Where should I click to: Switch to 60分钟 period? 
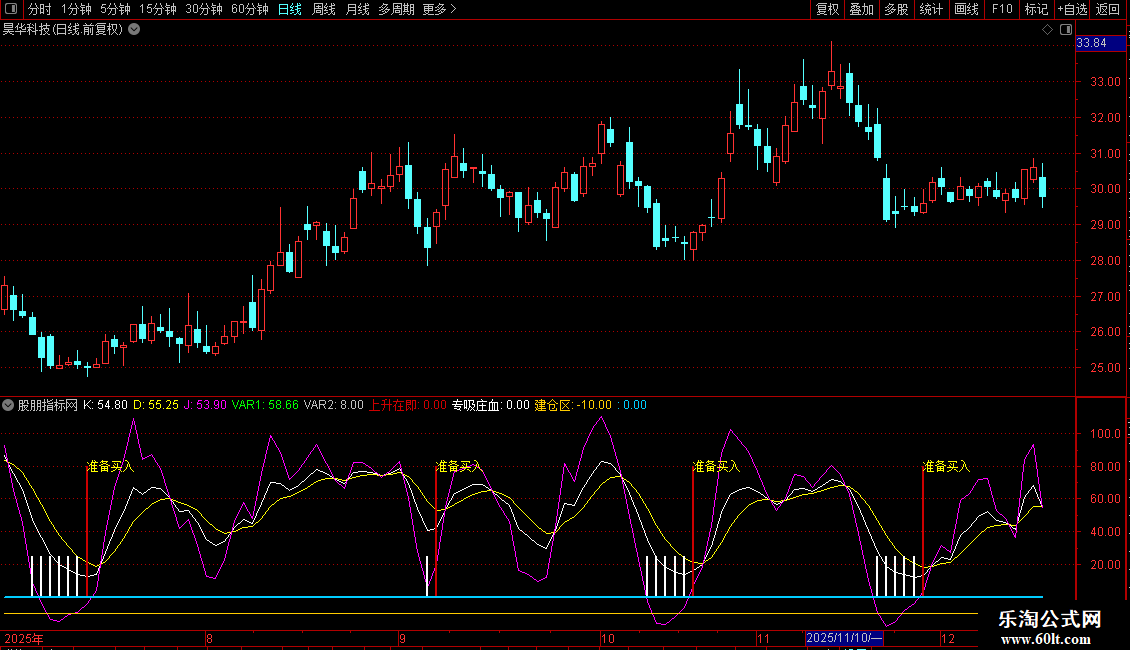[249, 10]
